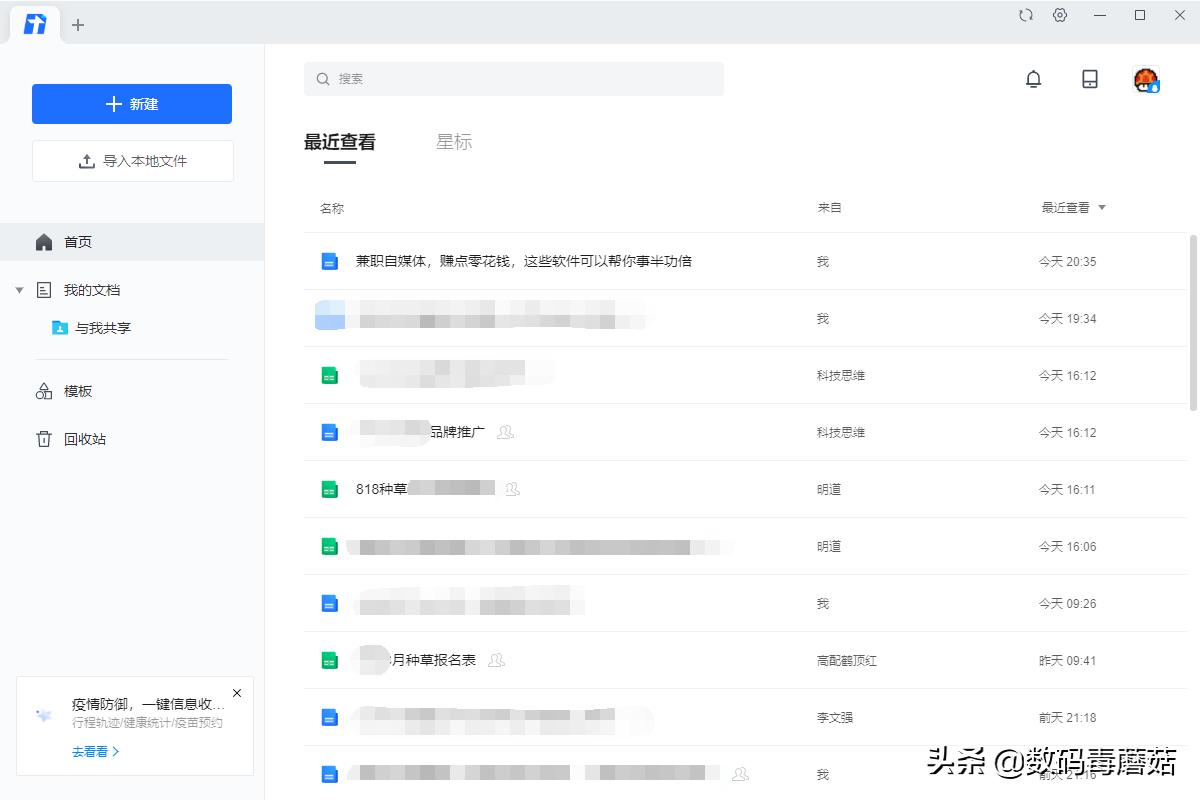Select the document icon beside 兼职自媒体 file

(329, 261)
